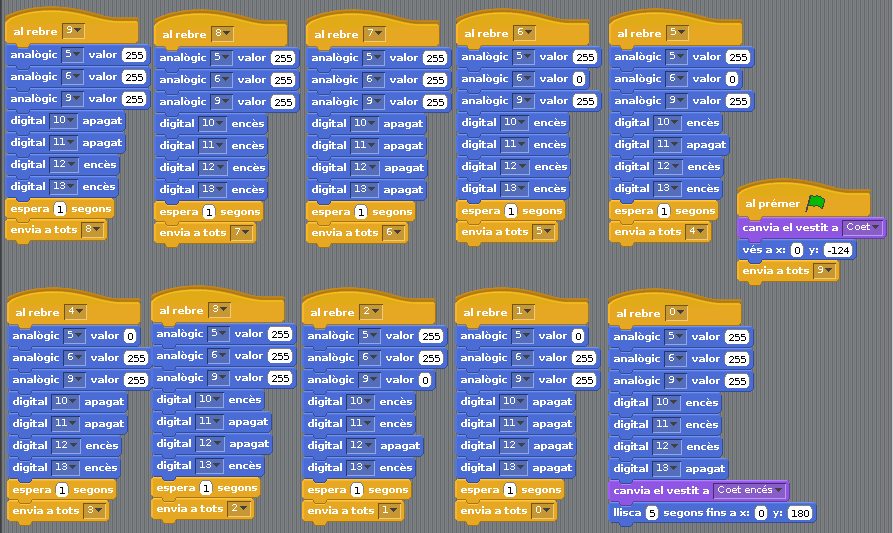Edit wait seconds in 'al rebre 5' script

tap(663, 211)
